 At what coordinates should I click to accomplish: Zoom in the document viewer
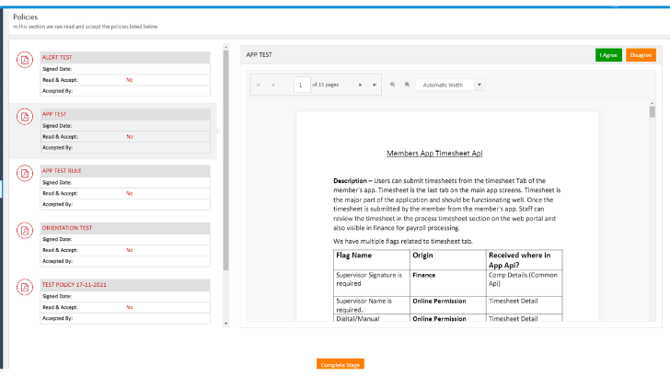[x=407, y=85]
